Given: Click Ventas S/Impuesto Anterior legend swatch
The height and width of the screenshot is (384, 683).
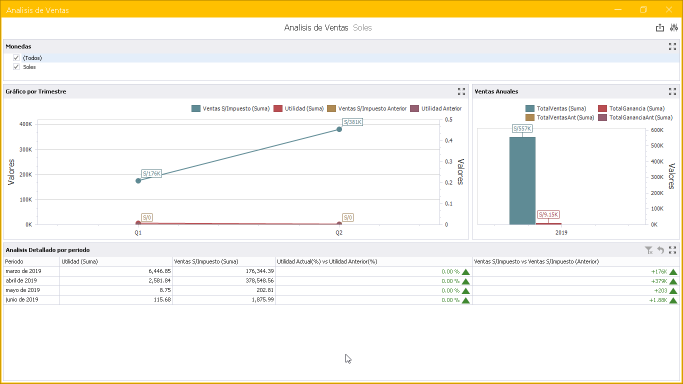Looking at the screenshot, I should pos(331,108).
